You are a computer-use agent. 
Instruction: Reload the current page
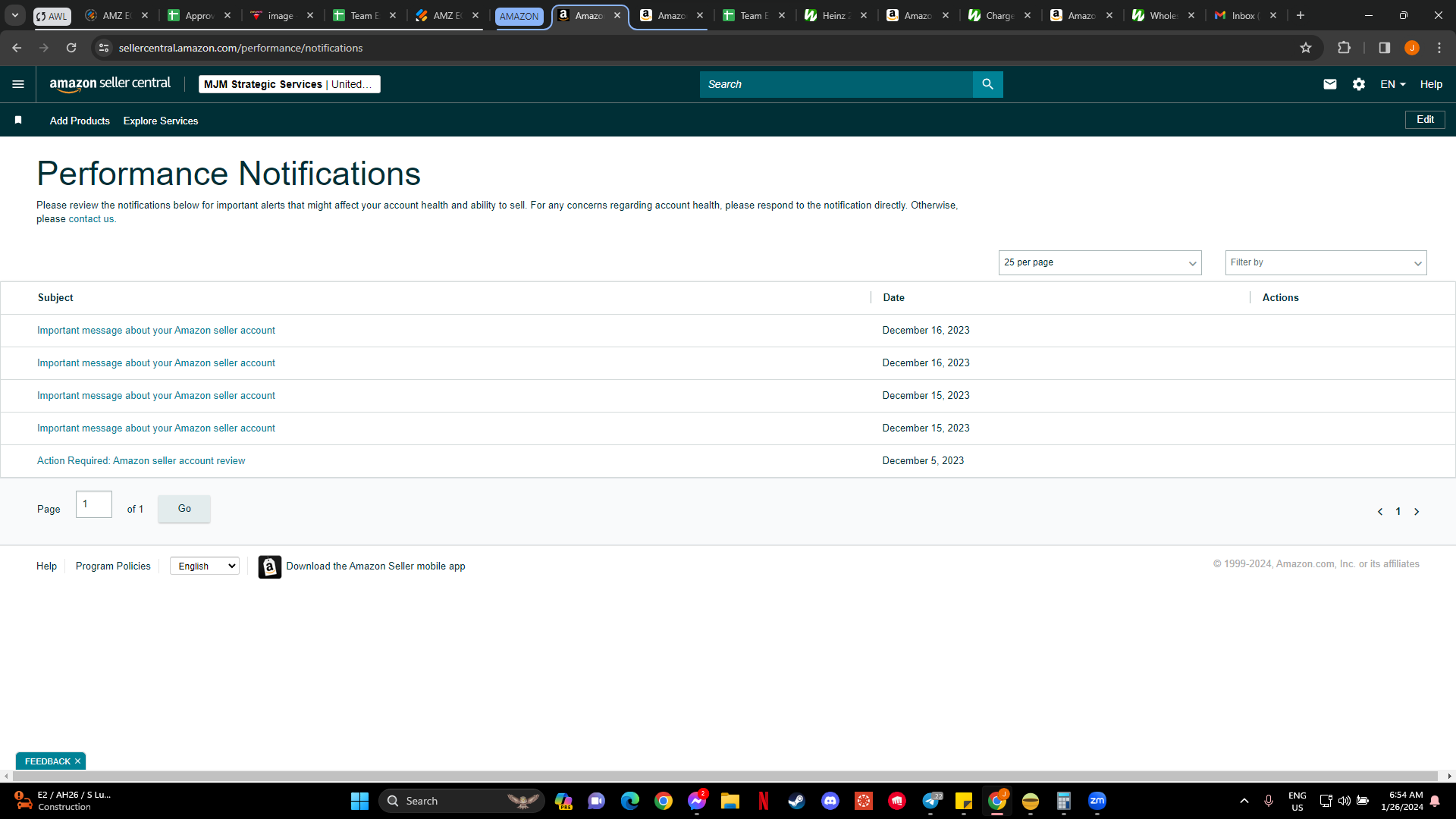point(71,48)
